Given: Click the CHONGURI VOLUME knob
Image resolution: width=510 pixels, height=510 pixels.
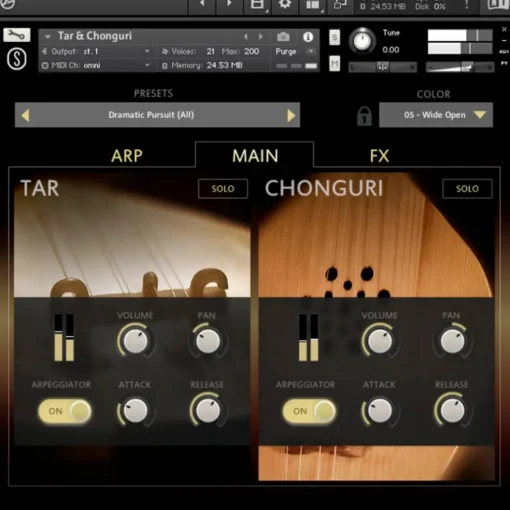Looking at the screenshot, I should (x=379, y=341).
